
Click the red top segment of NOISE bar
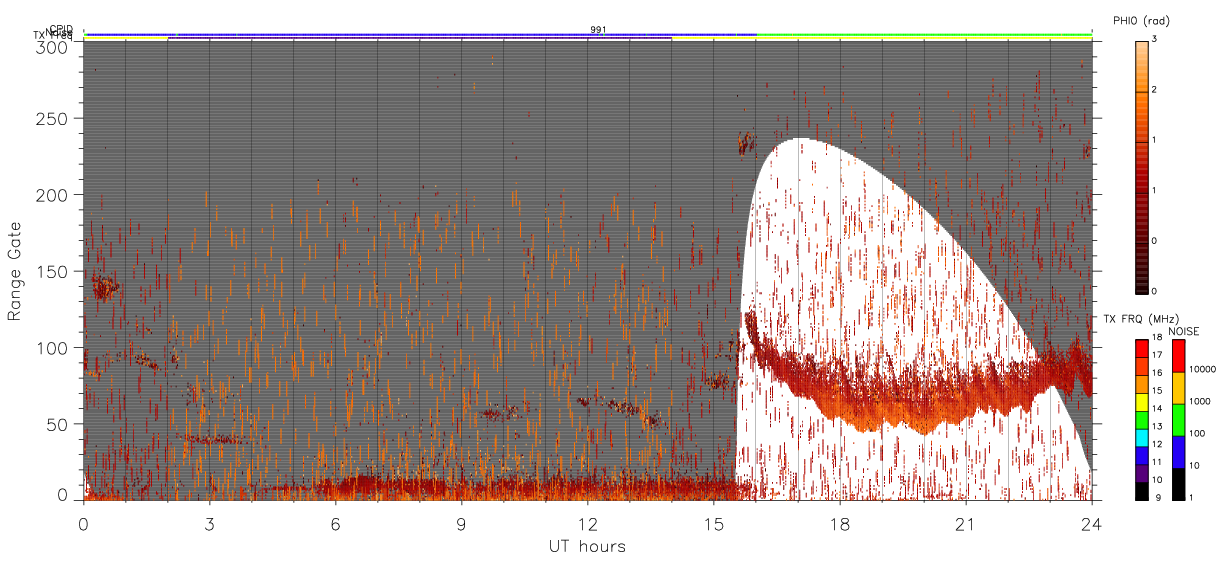[1178, 355]
